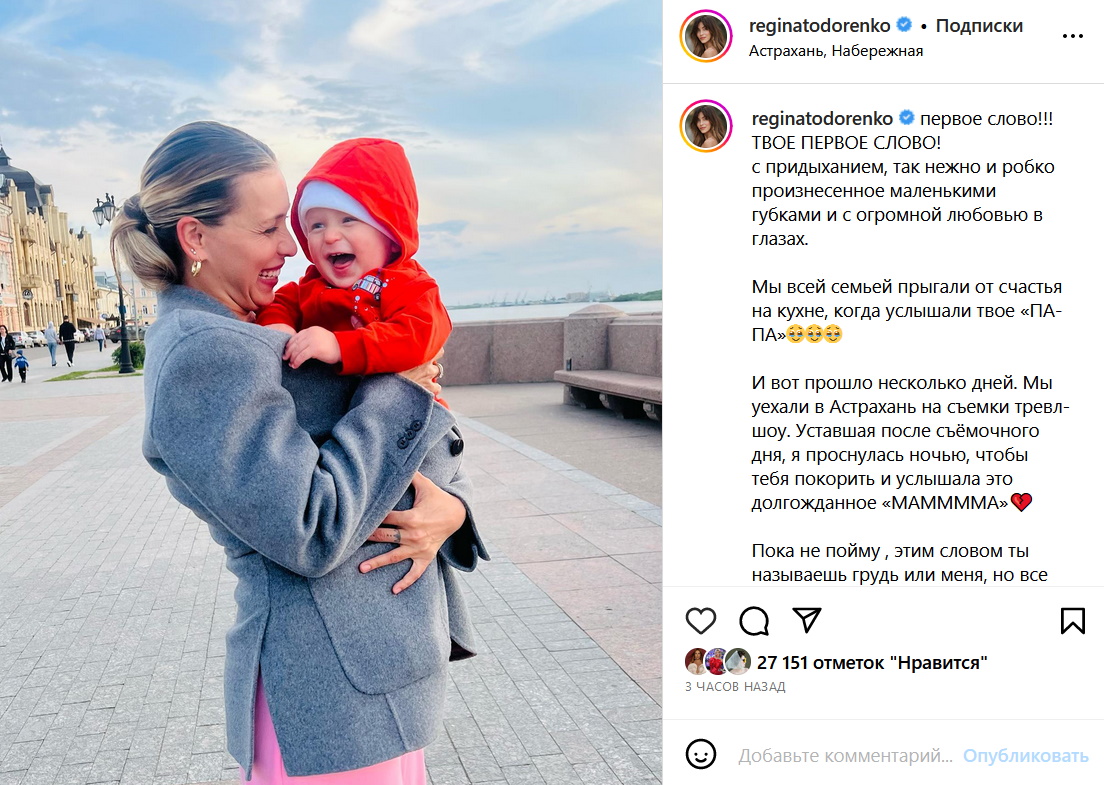Click the 3 ЧАСОВ НАЗАД timestamp
The width and height of the screenshot is (1104, 785).
[x=735, y=686]
